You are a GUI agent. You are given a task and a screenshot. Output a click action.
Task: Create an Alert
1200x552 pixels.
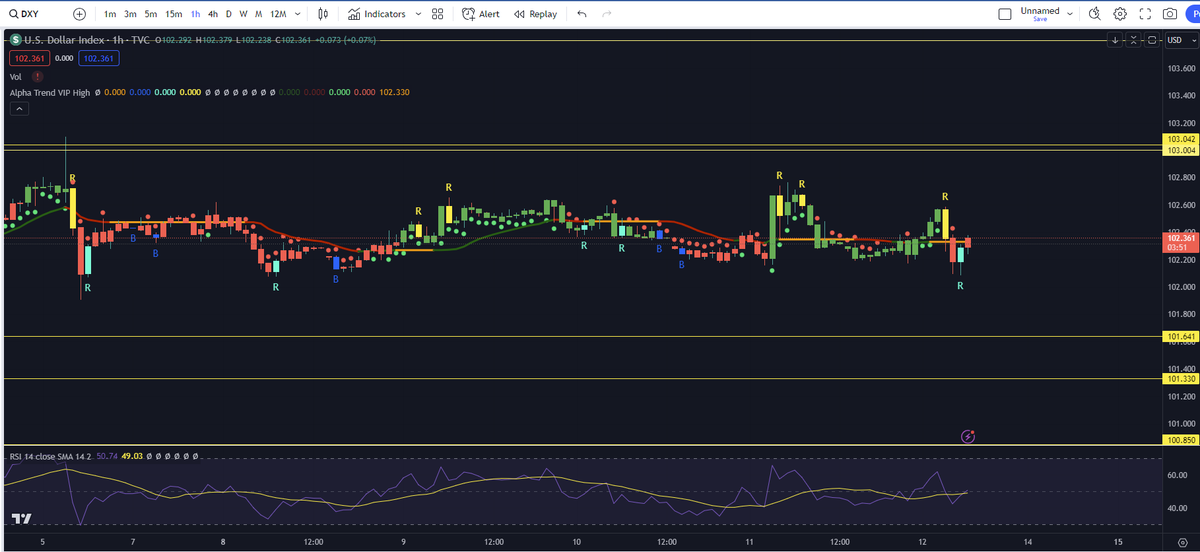coord(481,14)
